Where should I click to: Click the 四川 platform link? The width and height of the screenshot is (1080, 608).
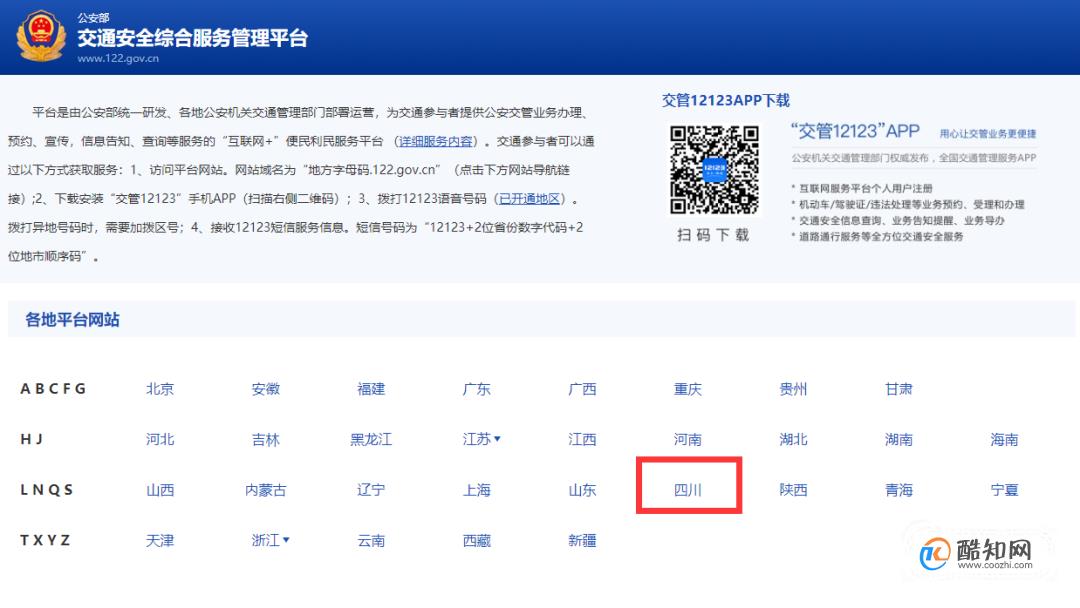click(687, 490)
